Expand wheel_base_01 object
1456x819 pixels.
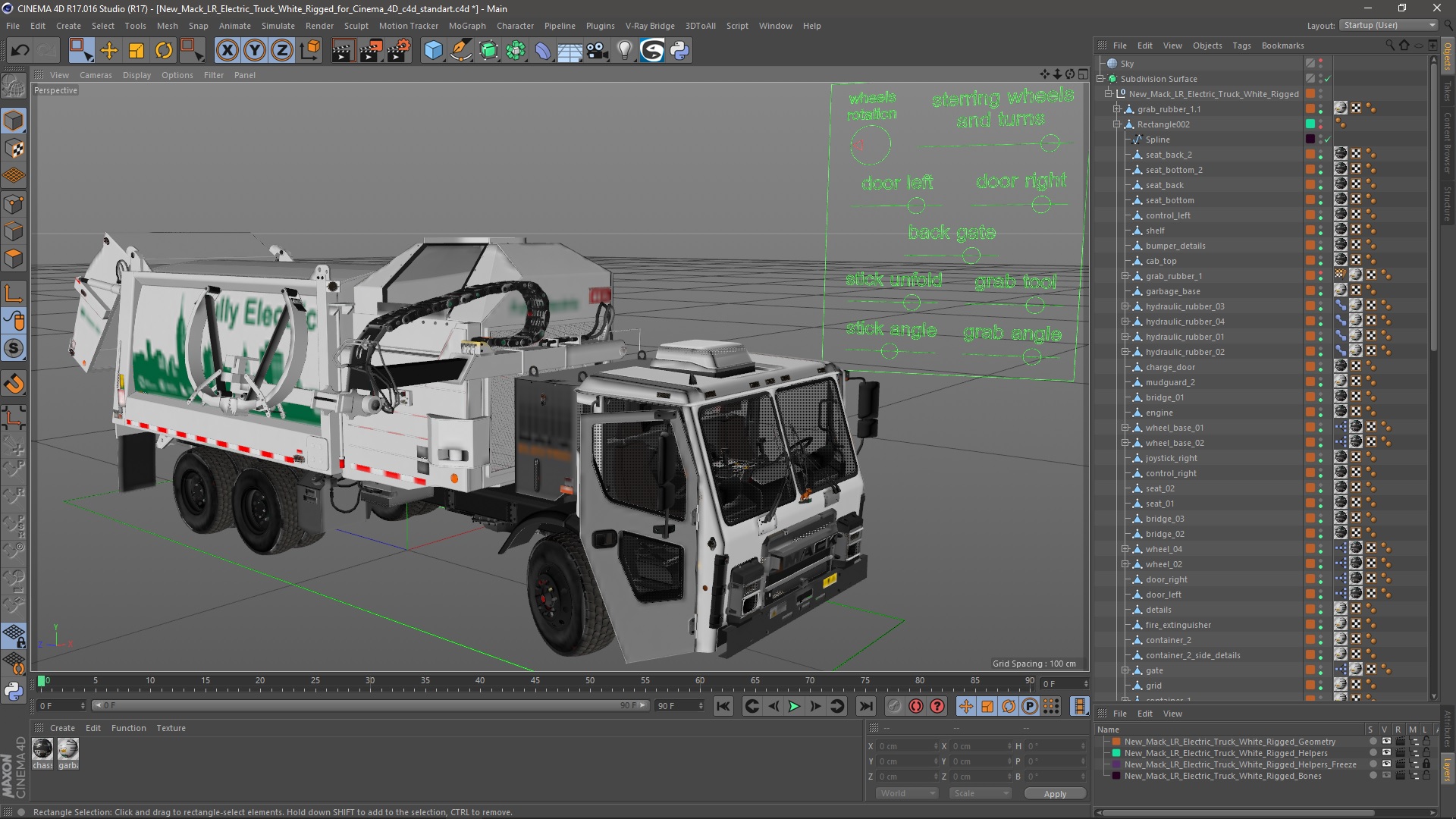point(1125,428)
